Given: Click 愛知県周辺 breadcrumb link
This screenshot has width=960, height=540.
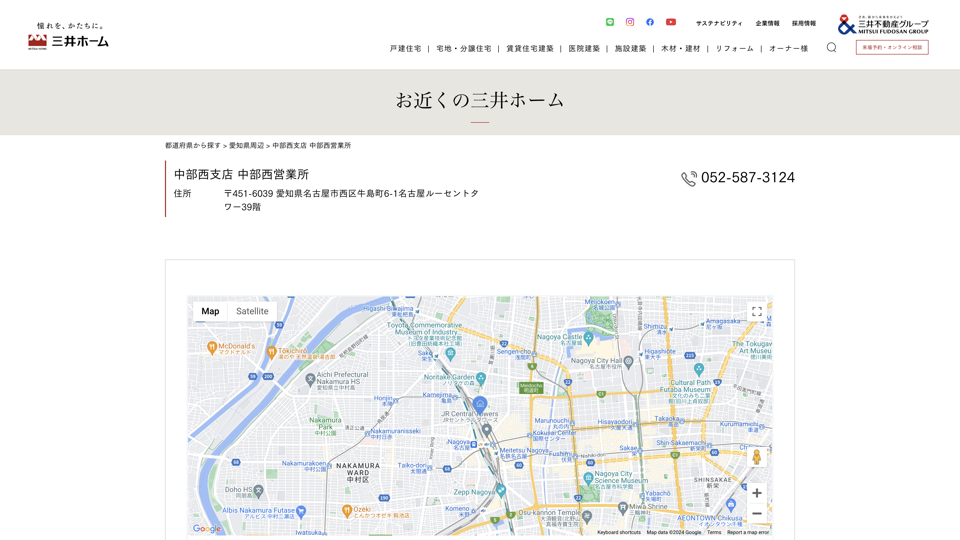Looking at the screenshot, I should tap(247, 146).
